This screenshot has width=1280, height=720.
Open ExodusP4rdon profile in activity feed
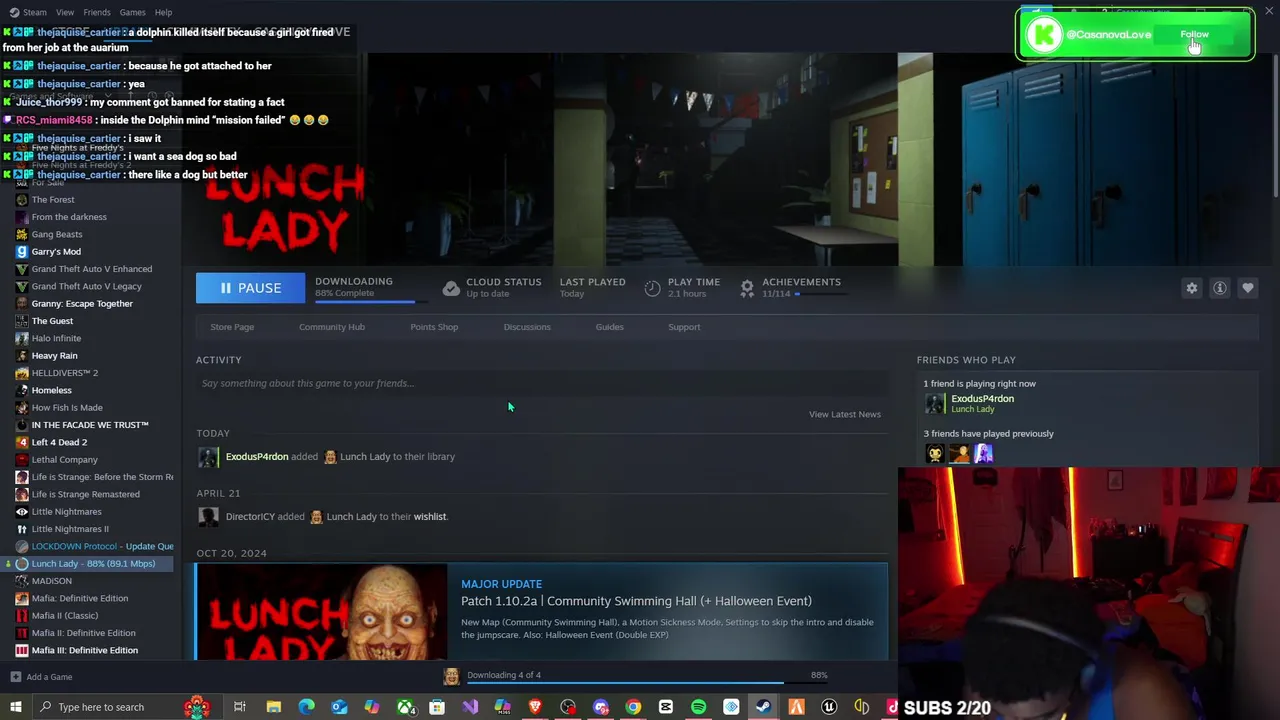click(257, 457)
